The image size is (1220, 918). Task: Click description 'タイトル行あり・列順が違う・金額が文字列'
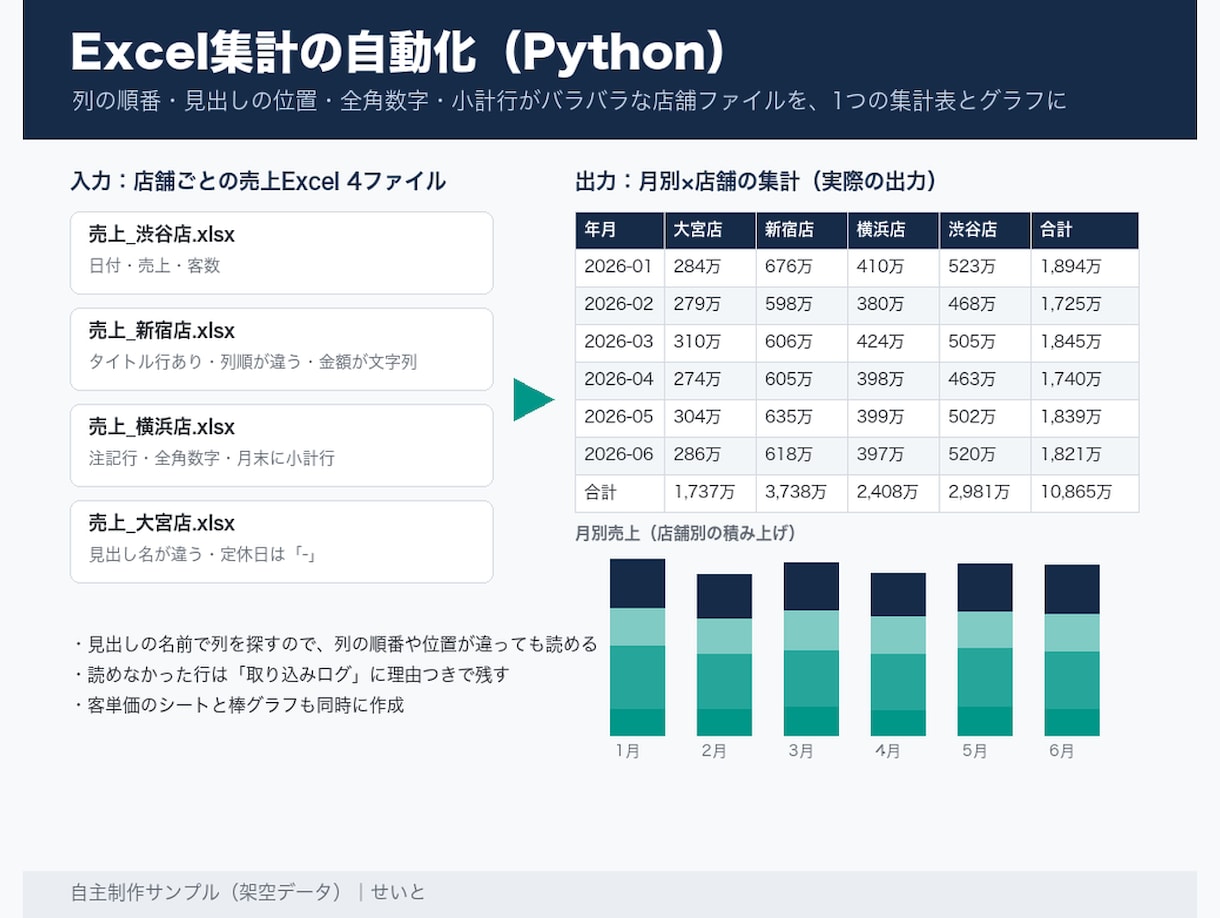pyautogui.click(x=252, y=362)
